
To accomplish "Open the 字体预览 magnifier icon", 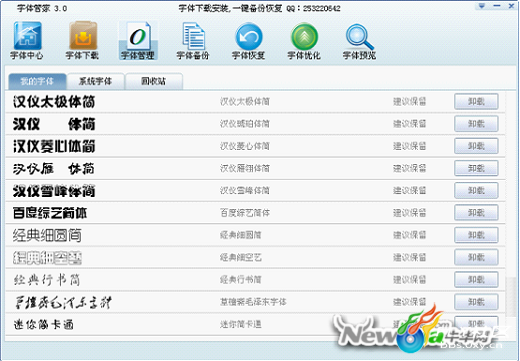I will (360, 41).
